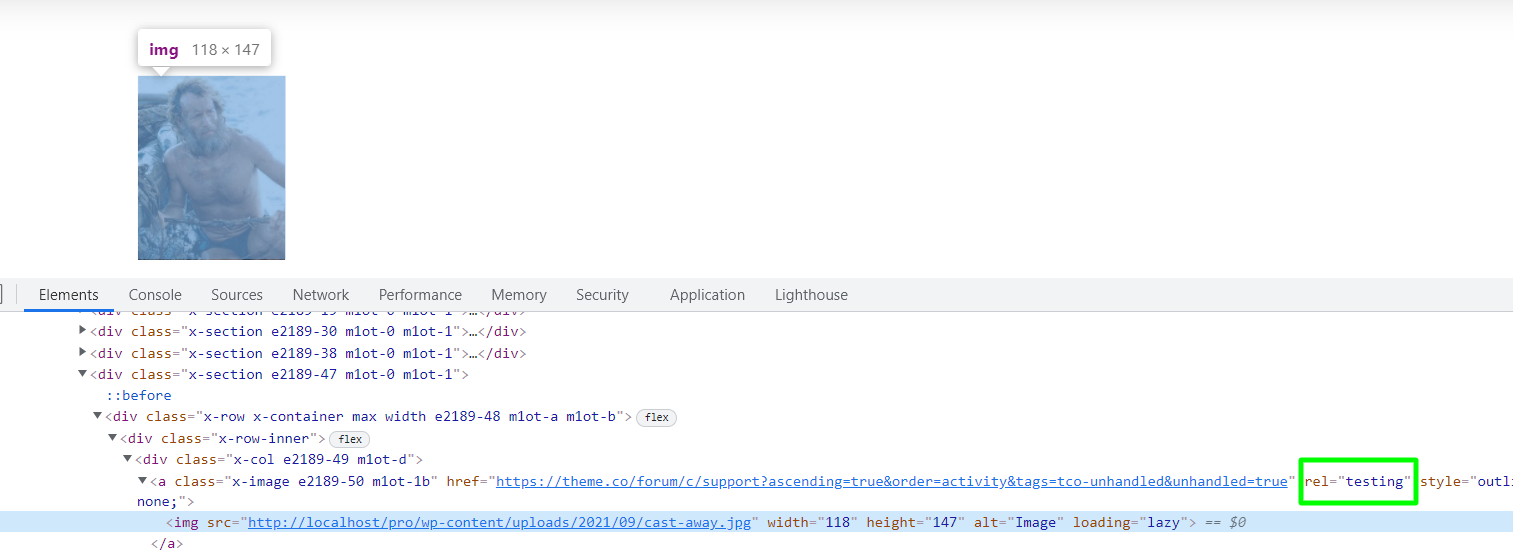Viewport: 1513px width, 558px height.
Task: Select the div class x-section e2189-30 row text
Action: tap(308, 331)
